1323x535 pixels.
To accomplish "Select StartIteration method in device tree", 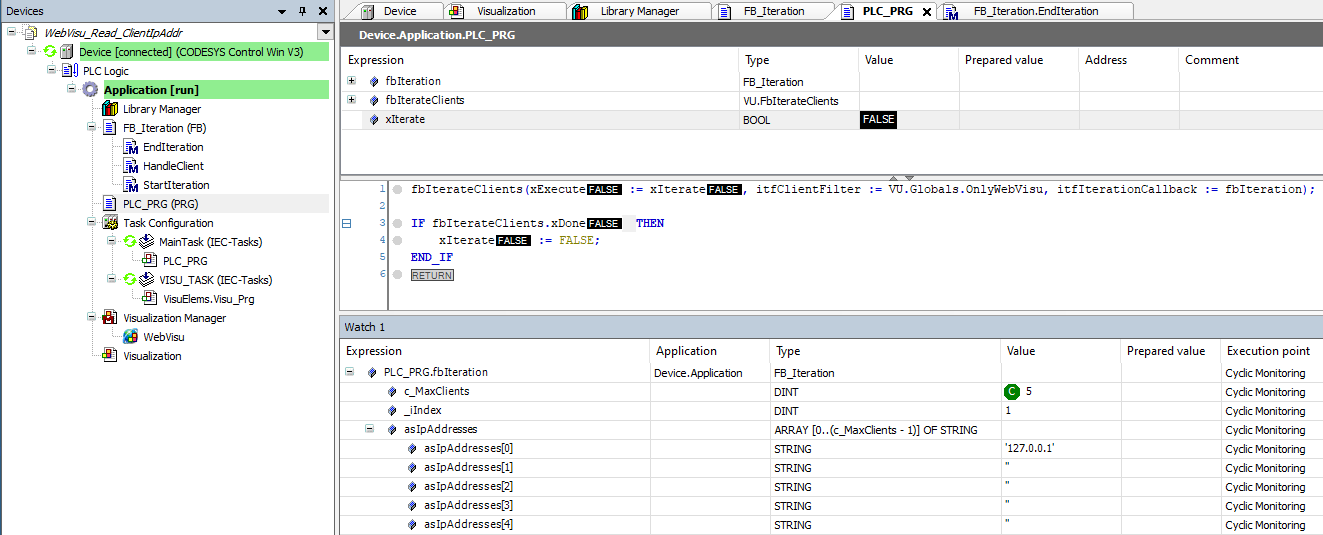I will click(x=176, y=185).
